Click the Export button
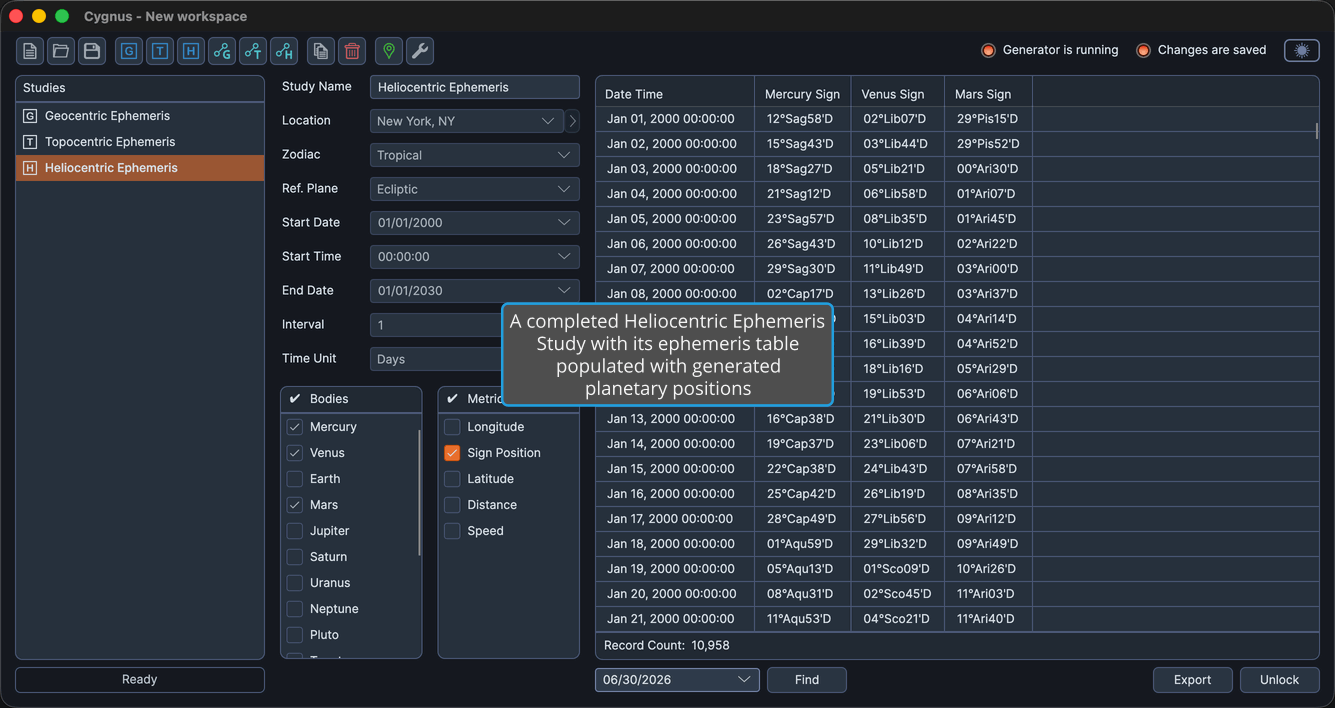Viewport: 1335px width, 708px height. (1193, 680)
